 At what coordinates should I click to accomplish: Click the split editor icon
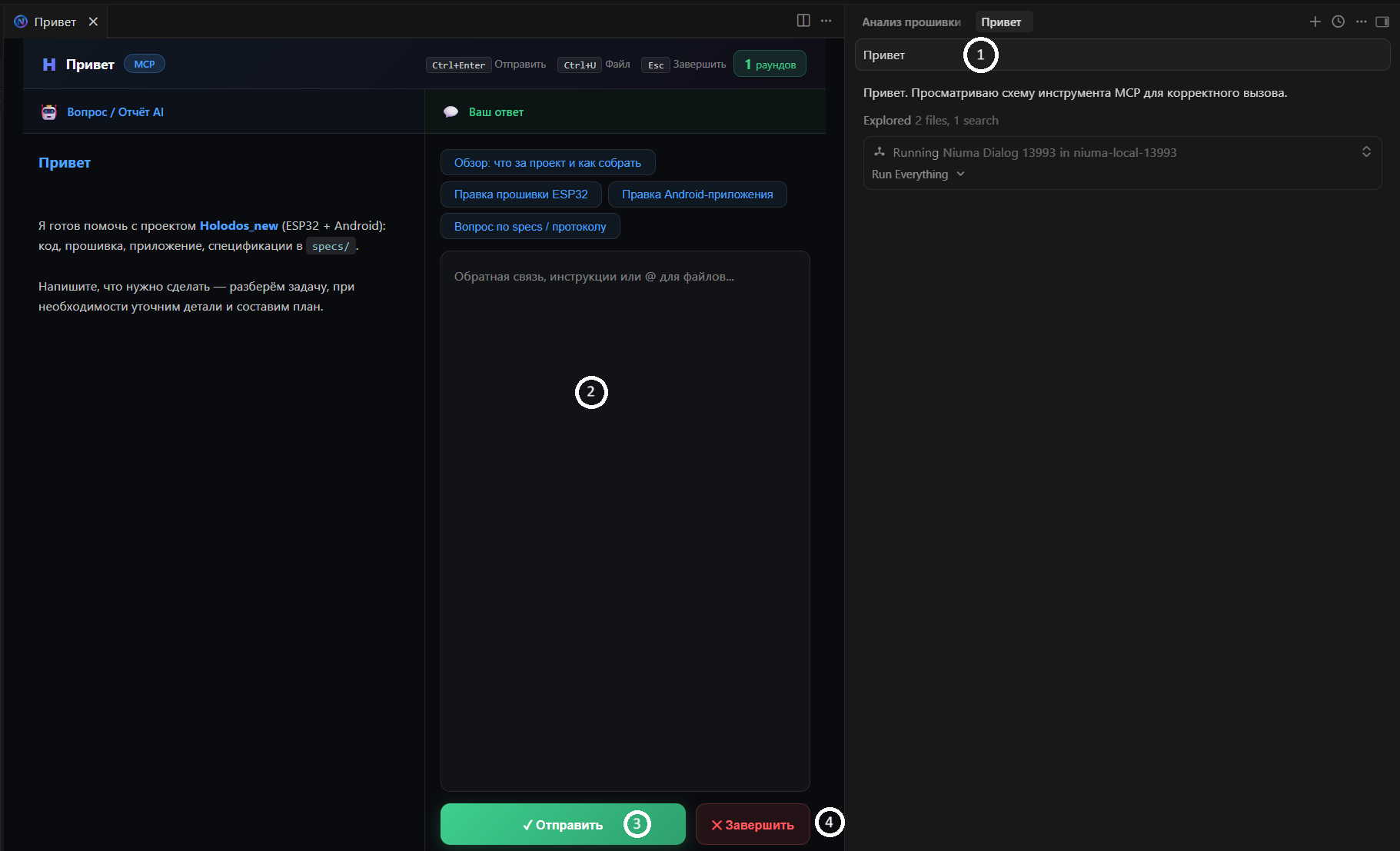tap(803, 21)
